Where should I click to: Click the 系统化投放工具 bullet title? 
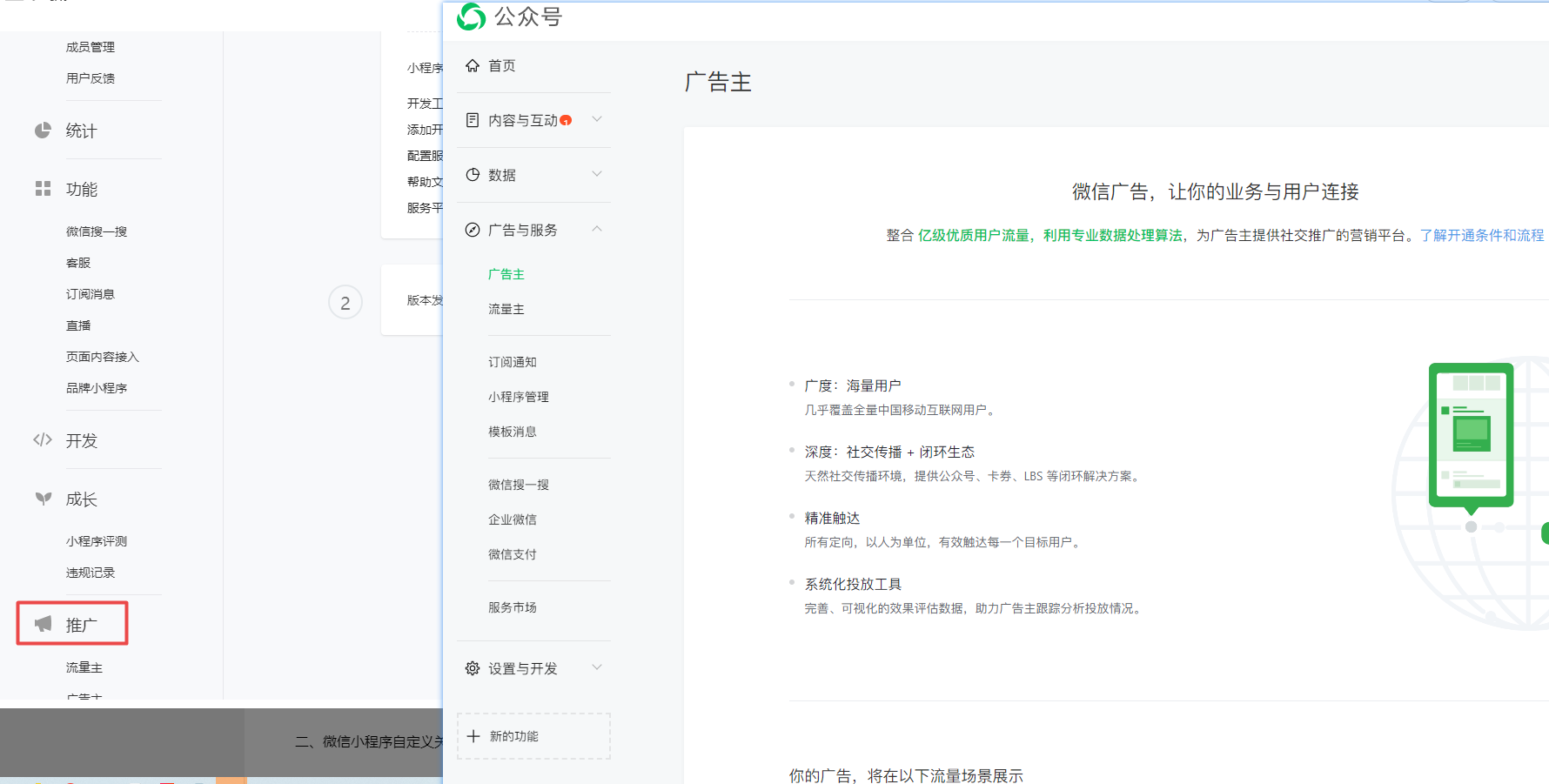[x=853, y=584]
